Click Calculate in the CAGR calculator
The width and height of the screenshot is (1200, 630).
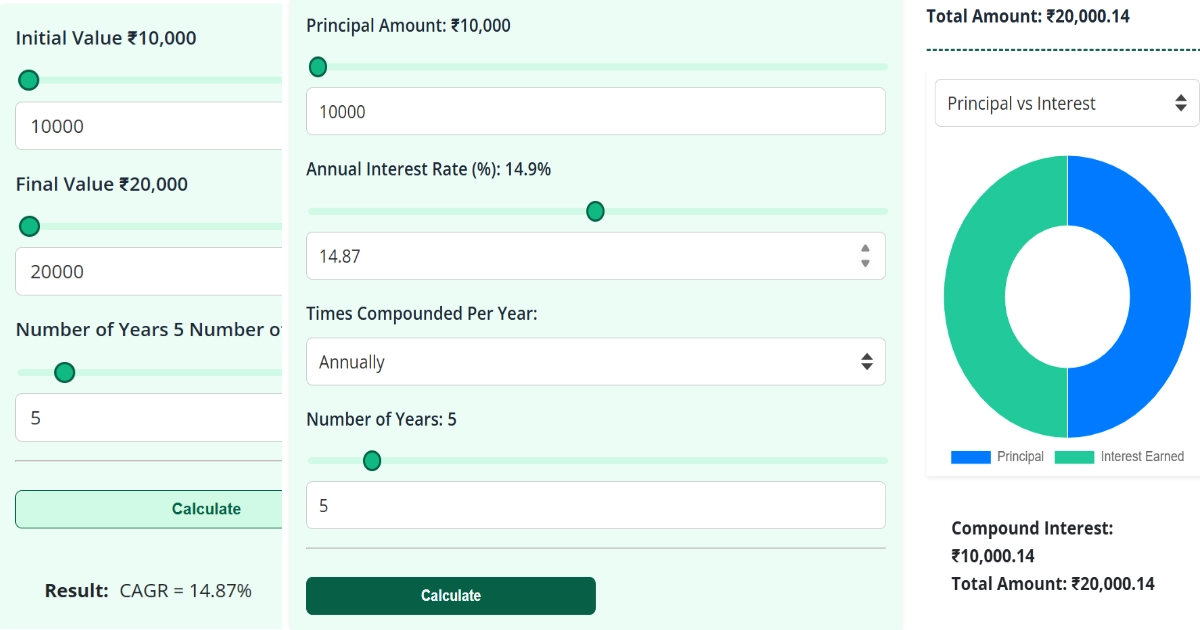[x=206, y=509]
